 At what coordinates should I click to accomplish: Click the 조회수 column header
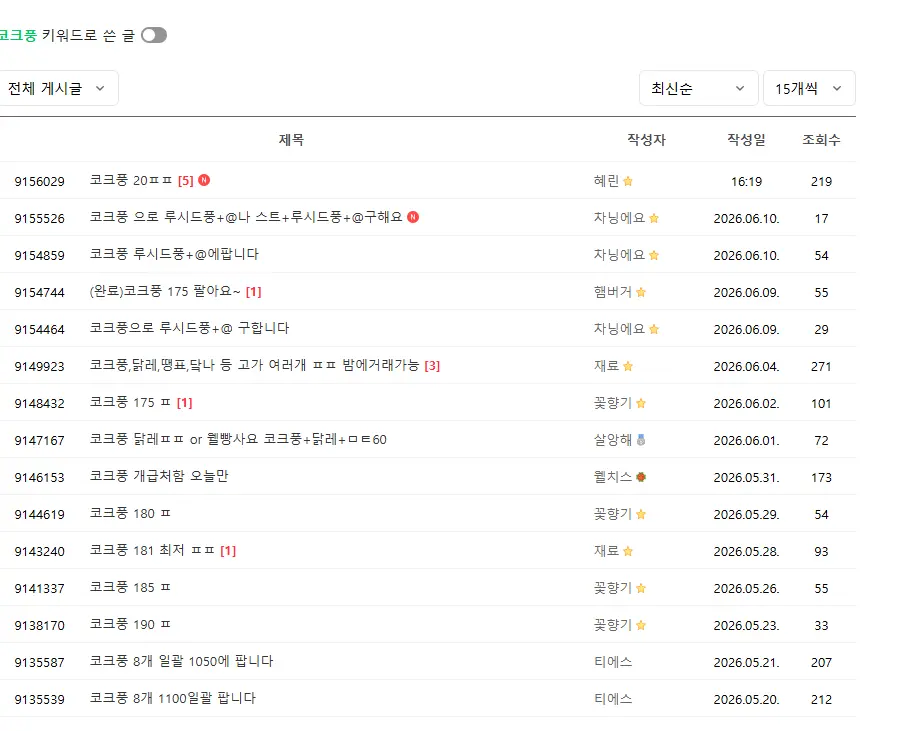coord(821,139)
